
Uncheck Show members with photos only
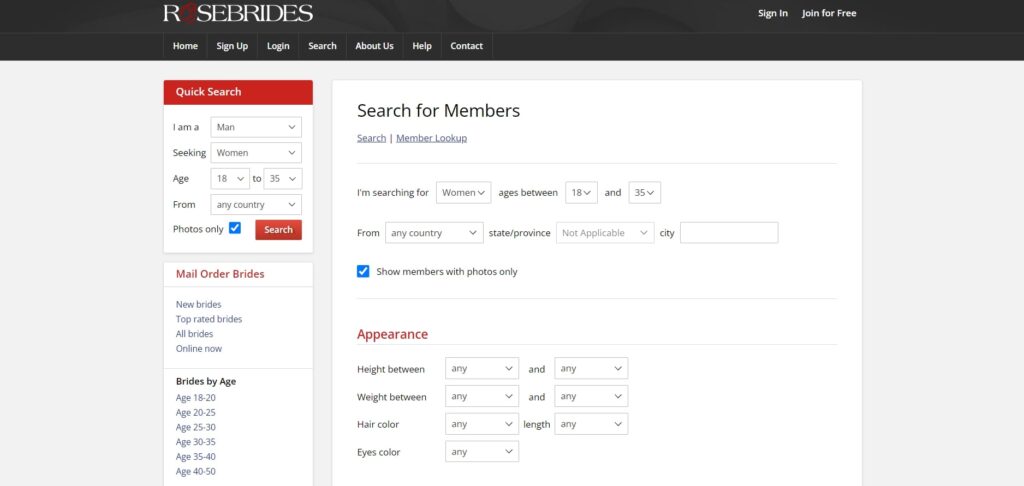point(363,271)
